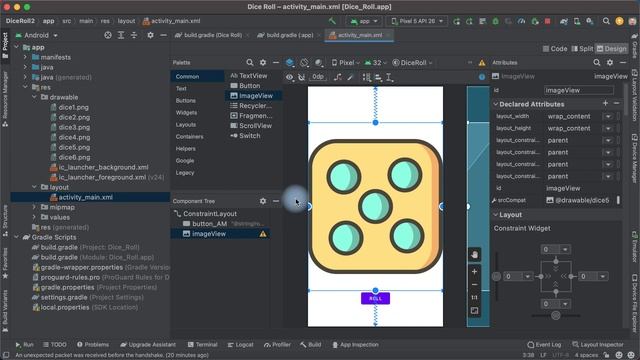640x360 pixels.
Task: Click the ROLL button on the design canvas
Action: pos(375,298)
